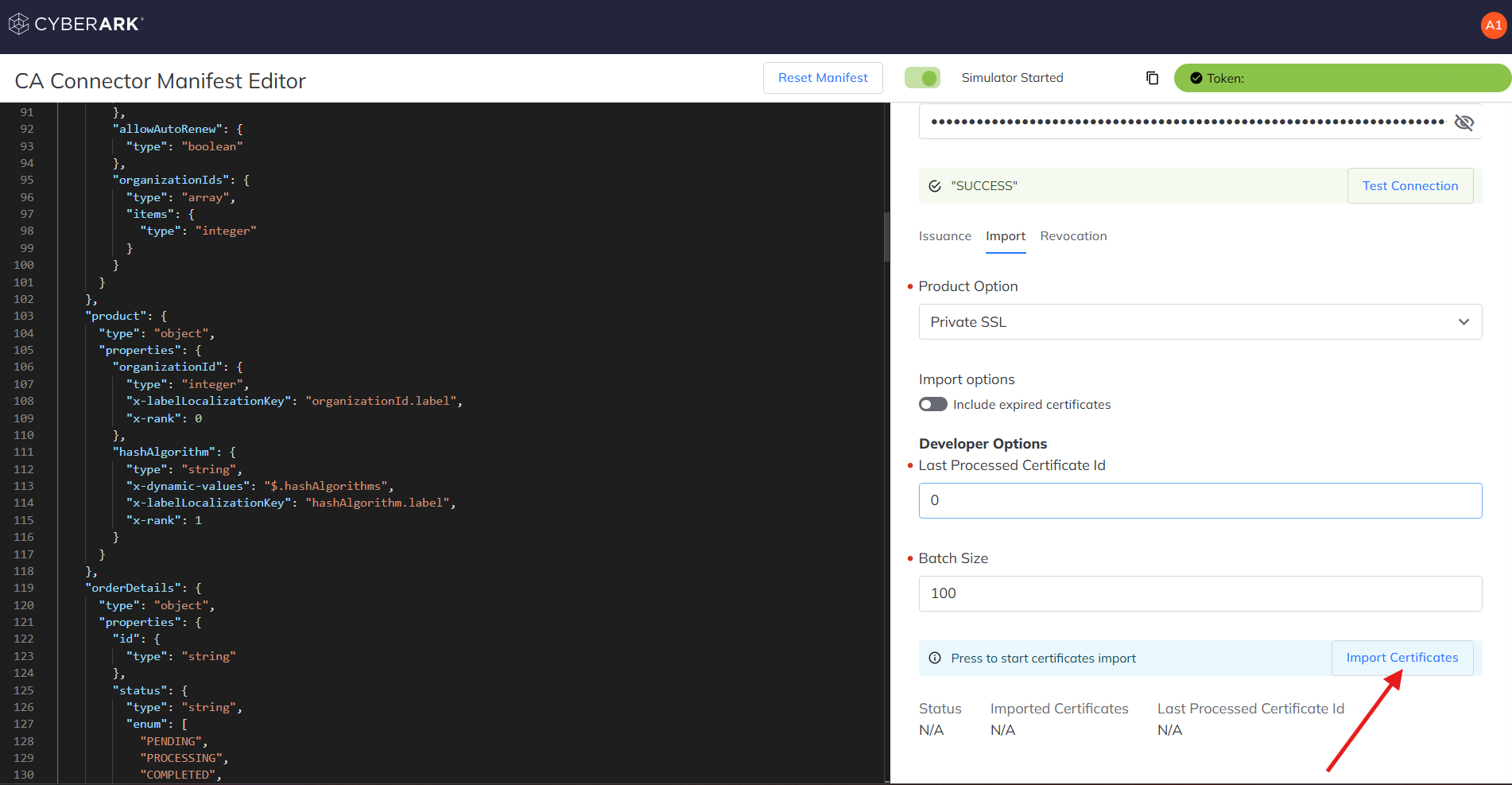Open the Revocation tab
The width and height of the screenshot is (1512, 785).
click(x=1073, y=236)
